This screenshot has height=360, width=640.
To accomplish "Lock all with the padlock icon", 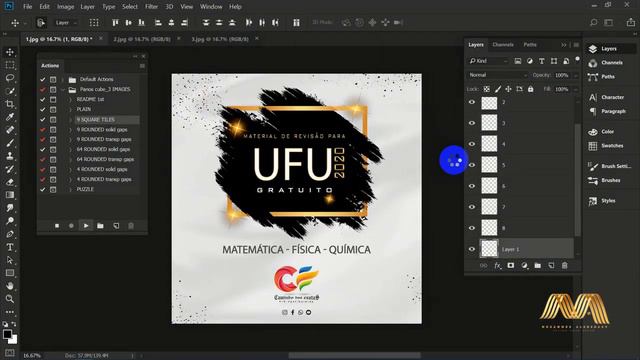I will coord(530,89).
